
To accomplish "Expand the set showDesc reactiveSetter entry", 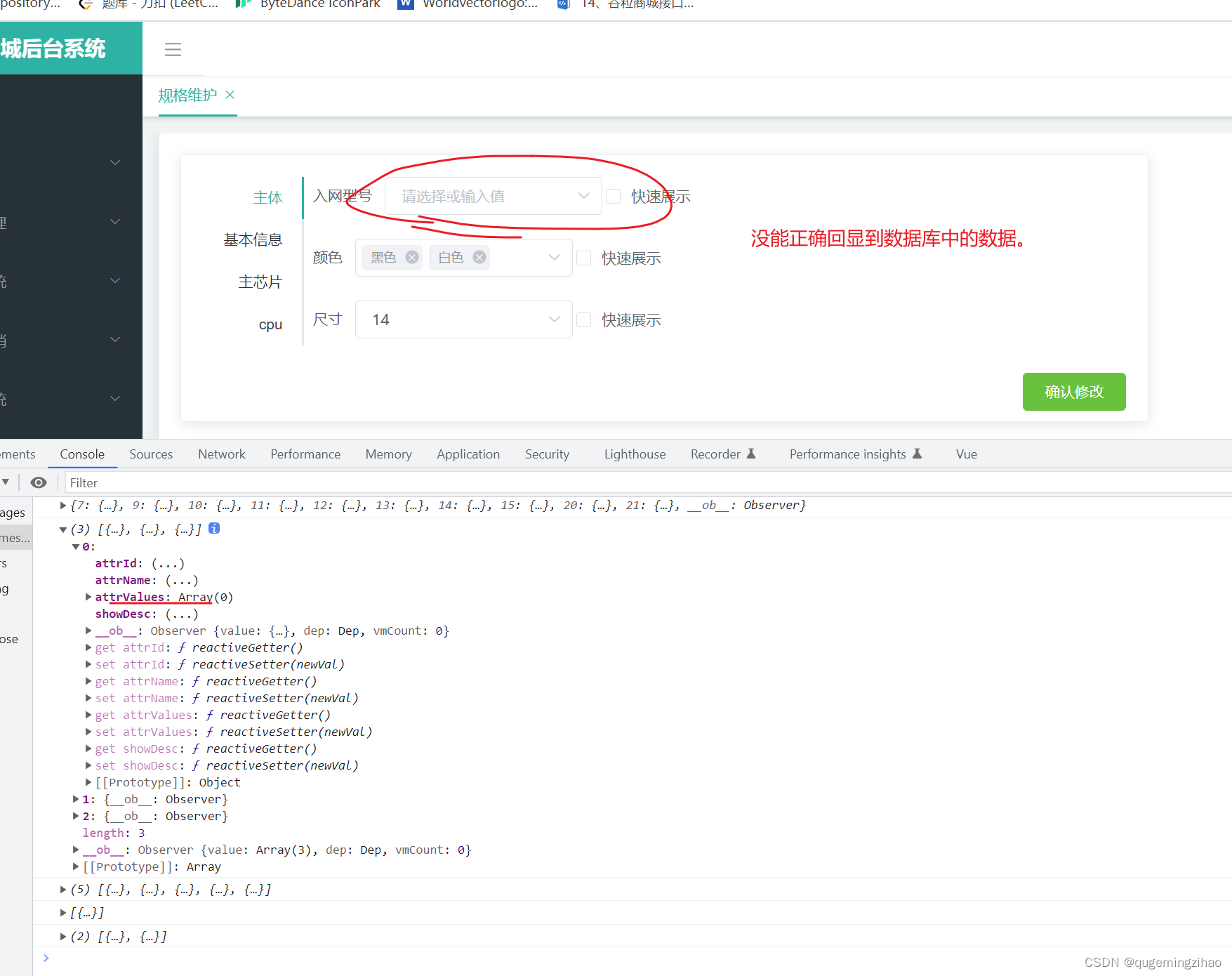I will [88, 765].
